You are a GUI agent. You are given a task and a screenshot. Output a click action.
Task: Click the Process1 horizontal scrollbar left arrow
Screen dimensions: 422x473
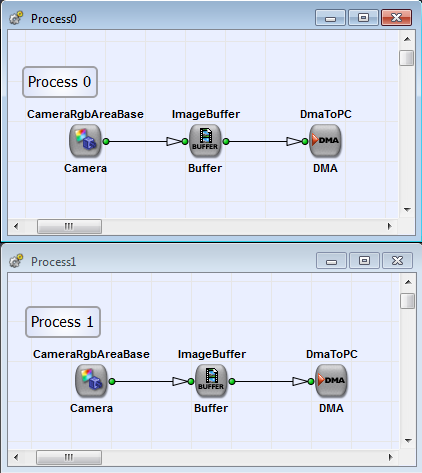pos(16,457)
